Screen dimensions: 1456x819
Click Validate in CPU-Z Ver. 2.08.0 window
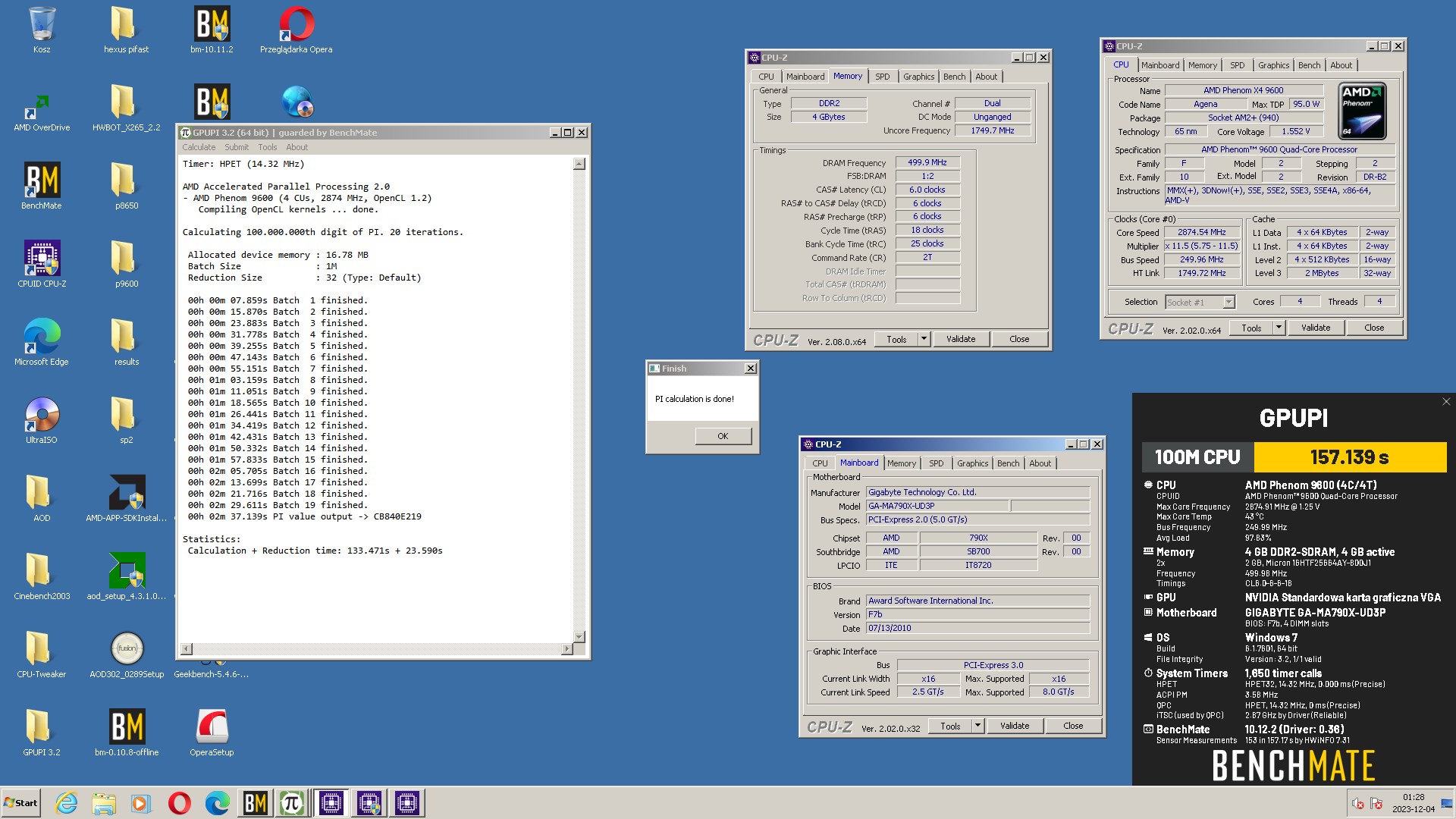pos(961,339)
